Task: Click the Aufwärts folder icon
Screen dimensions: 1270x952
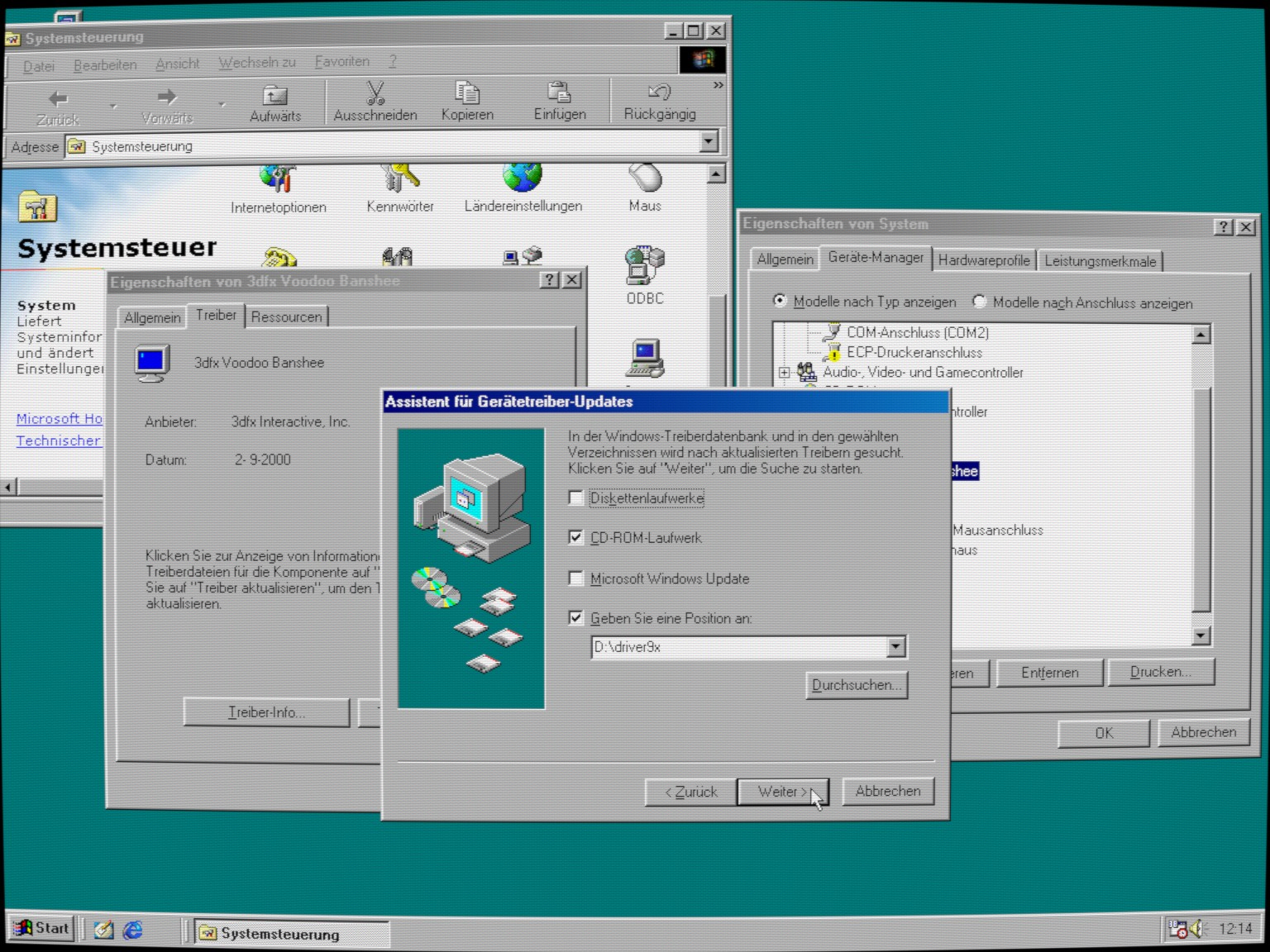Action: click(x=275, y=95)
